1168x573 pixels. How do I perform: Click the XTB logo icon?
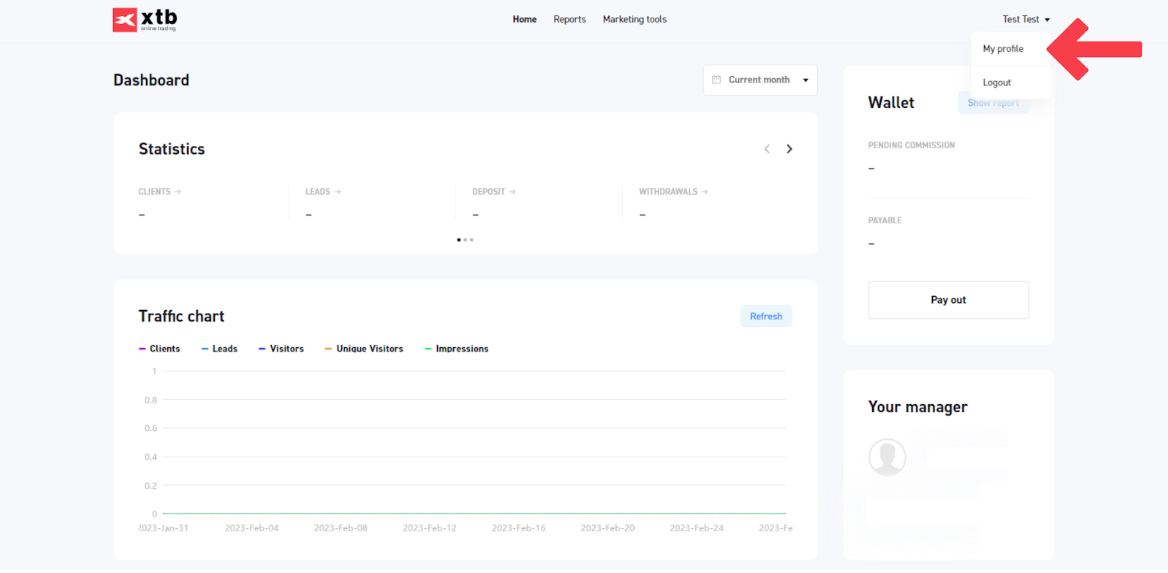(125, 20)
